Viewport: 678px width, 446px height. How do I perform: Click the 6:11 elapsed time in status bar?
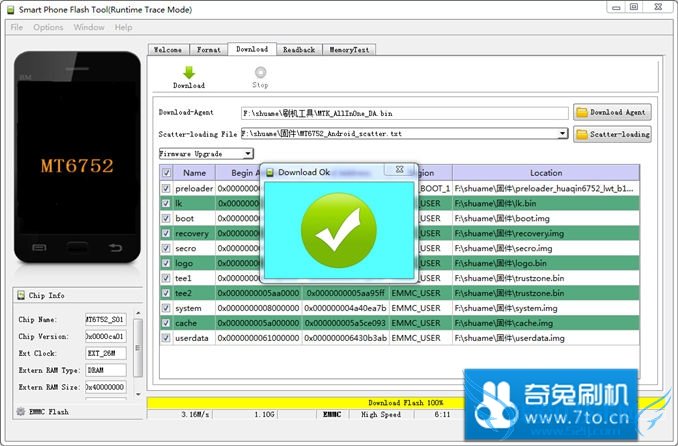tap(442, 414)
